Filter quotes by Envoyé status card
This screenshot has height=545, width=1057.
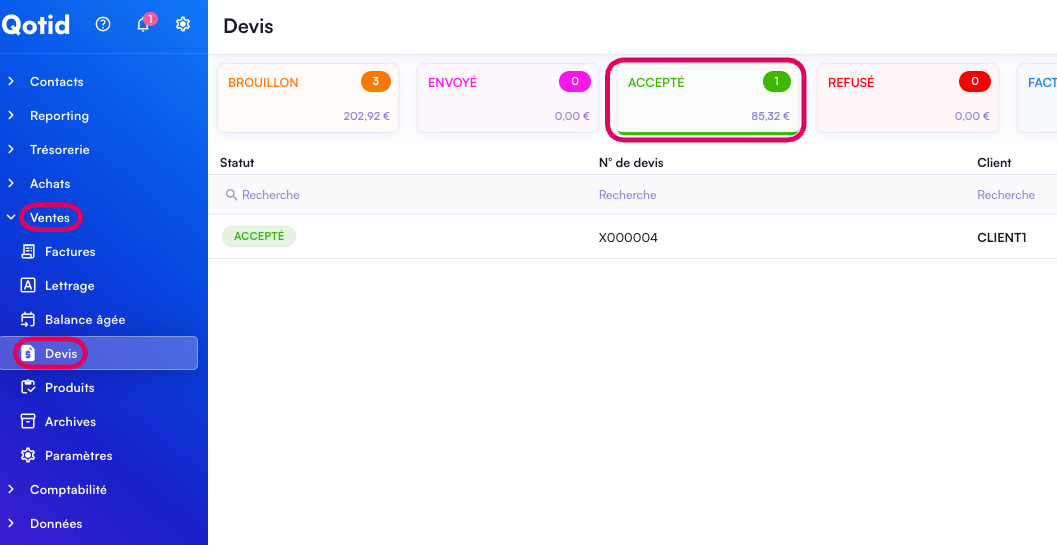[508, 98]
